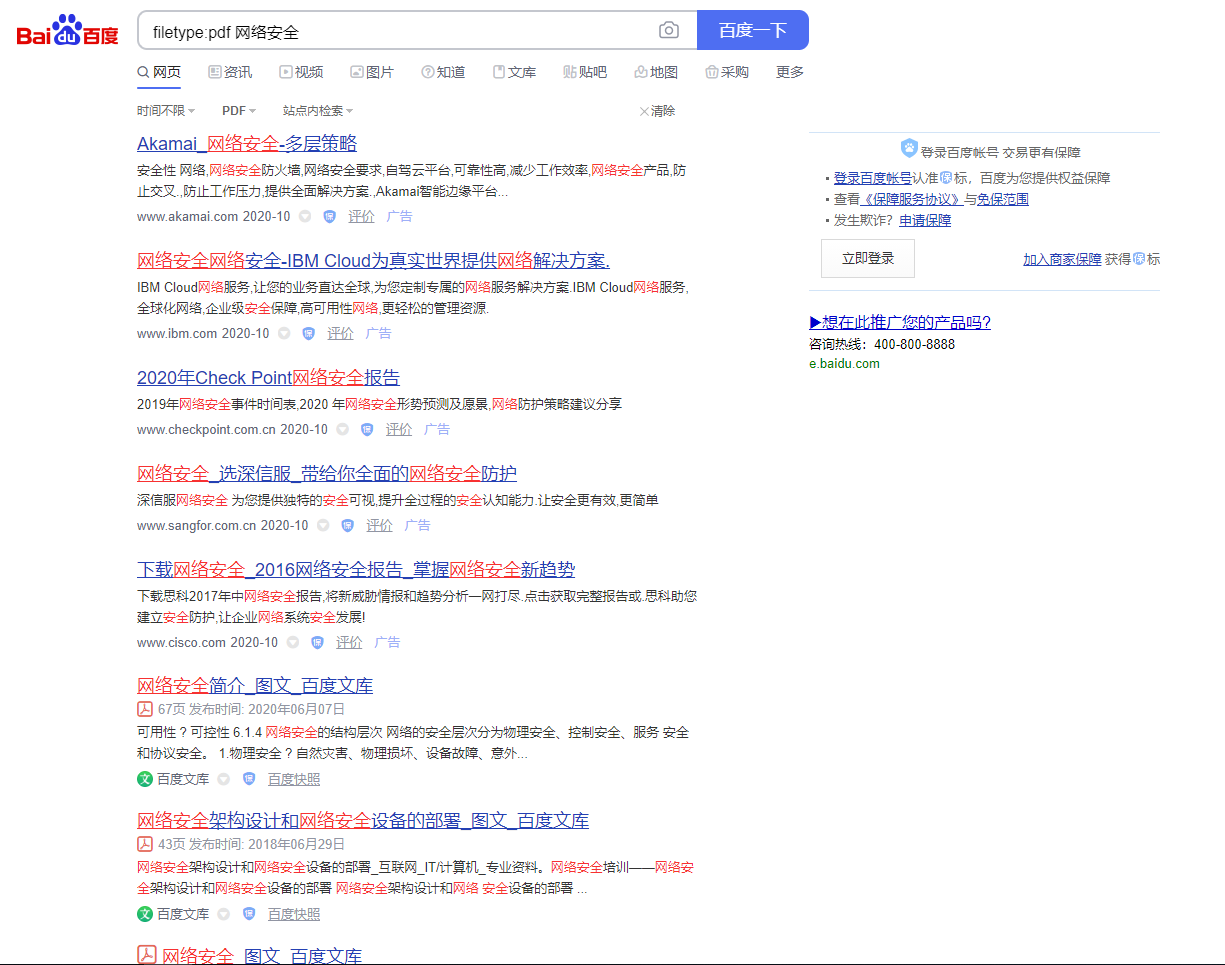The image size is (1225, 965).
Task: Open the 采购 tab
Action: pyautogui.click(x=727, y=72)
